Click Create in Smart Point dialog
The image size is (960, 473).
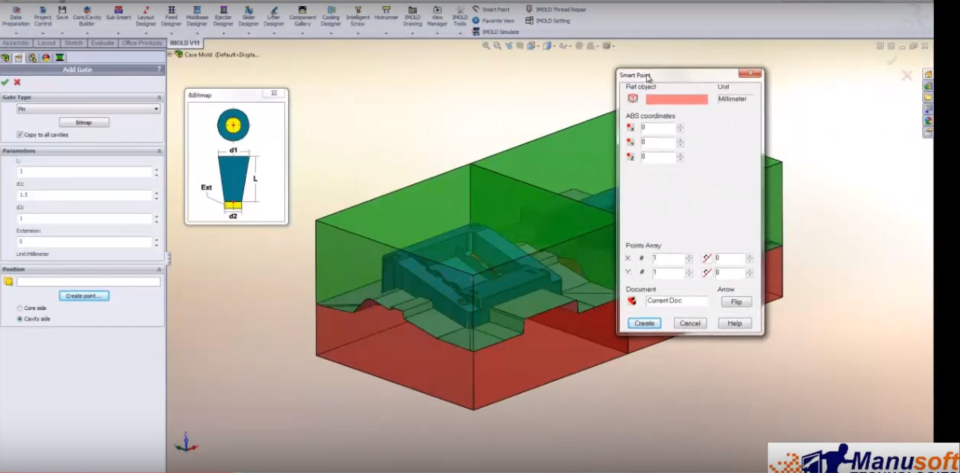point(644,323)
